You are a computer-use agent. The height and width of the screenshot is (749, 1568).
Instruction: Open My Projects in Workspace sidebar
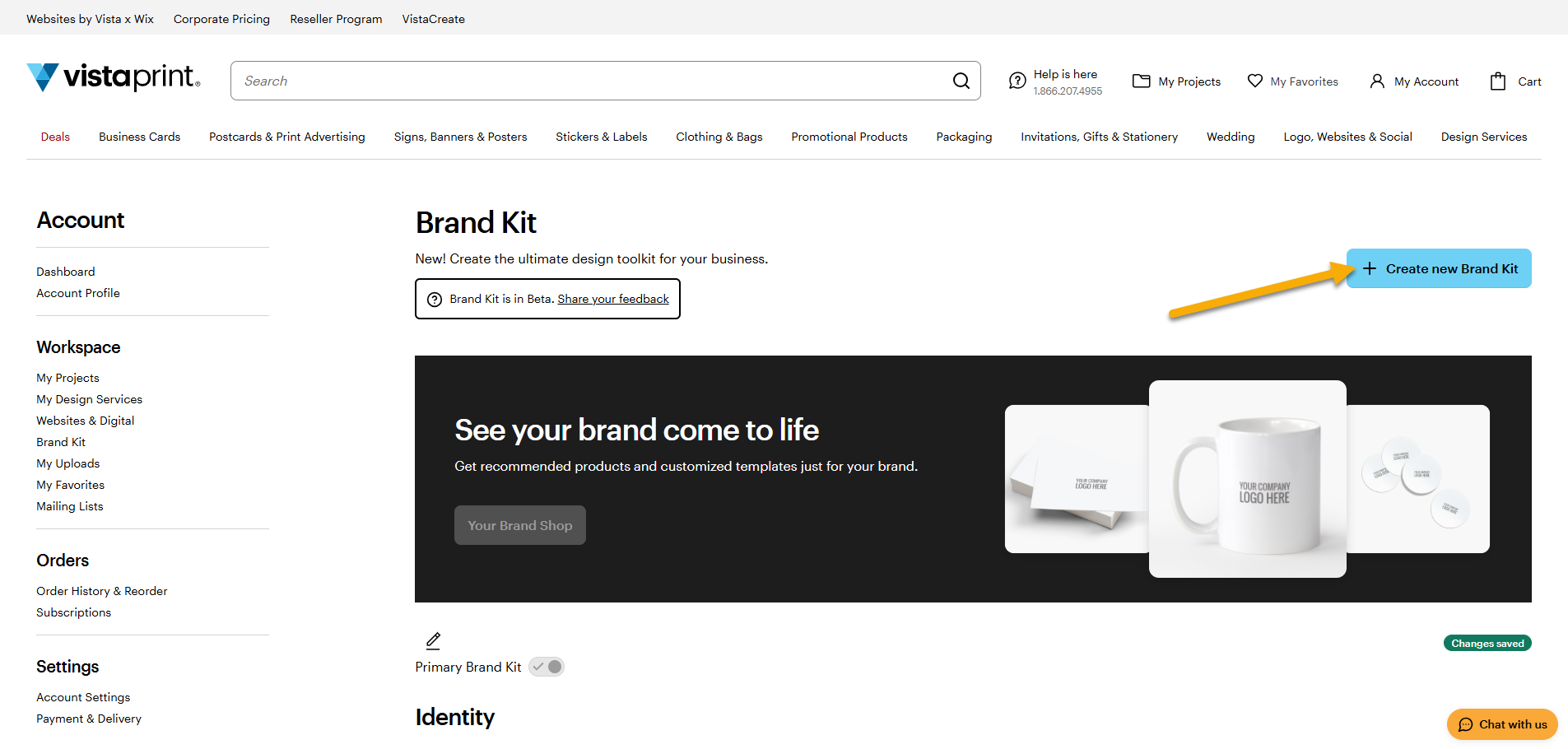point(67,378)
